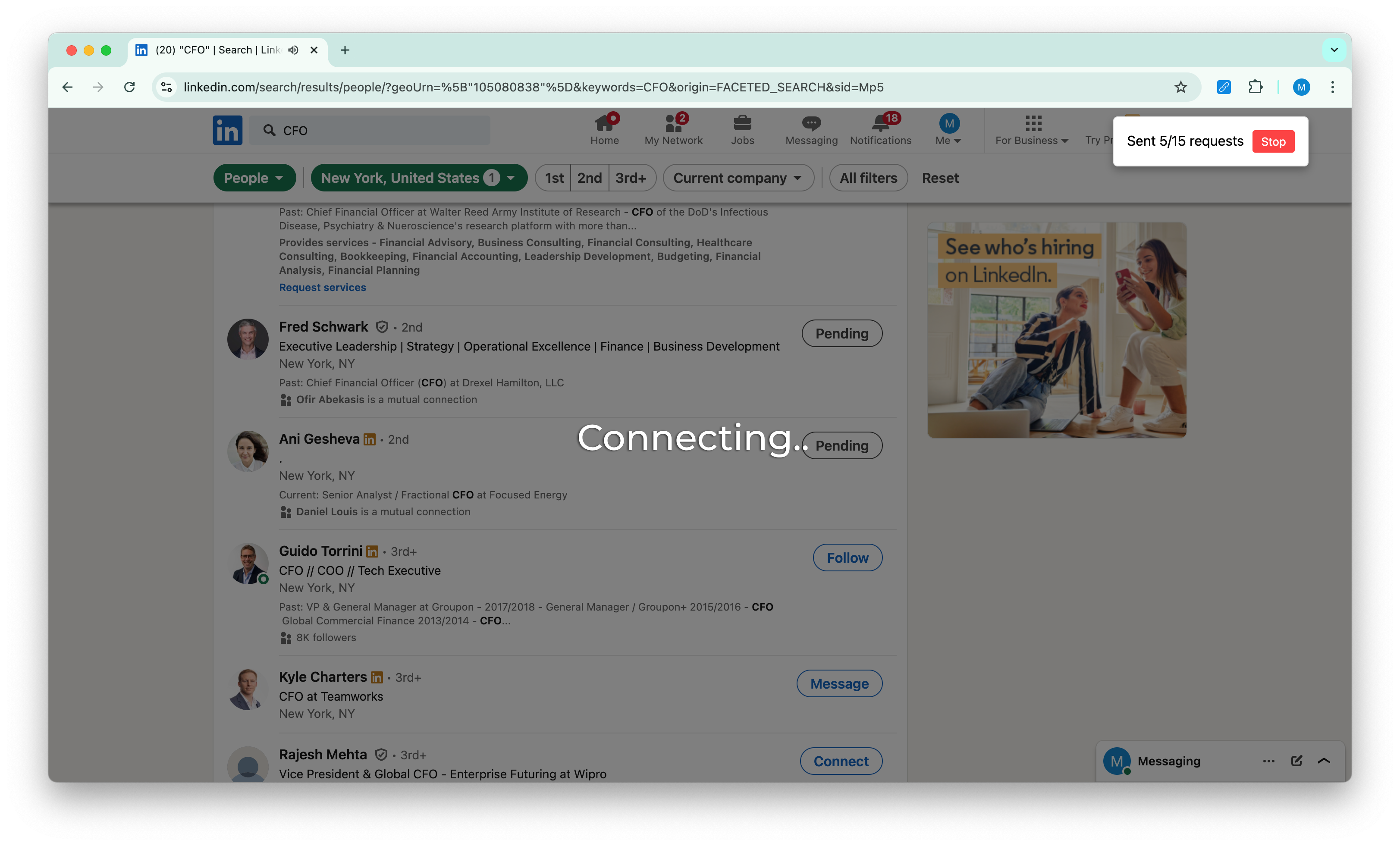The height and width of the screenshot is (846, 1400).
Task: Click Guido Torrini's premium badge
Action: tap(372, 551)
